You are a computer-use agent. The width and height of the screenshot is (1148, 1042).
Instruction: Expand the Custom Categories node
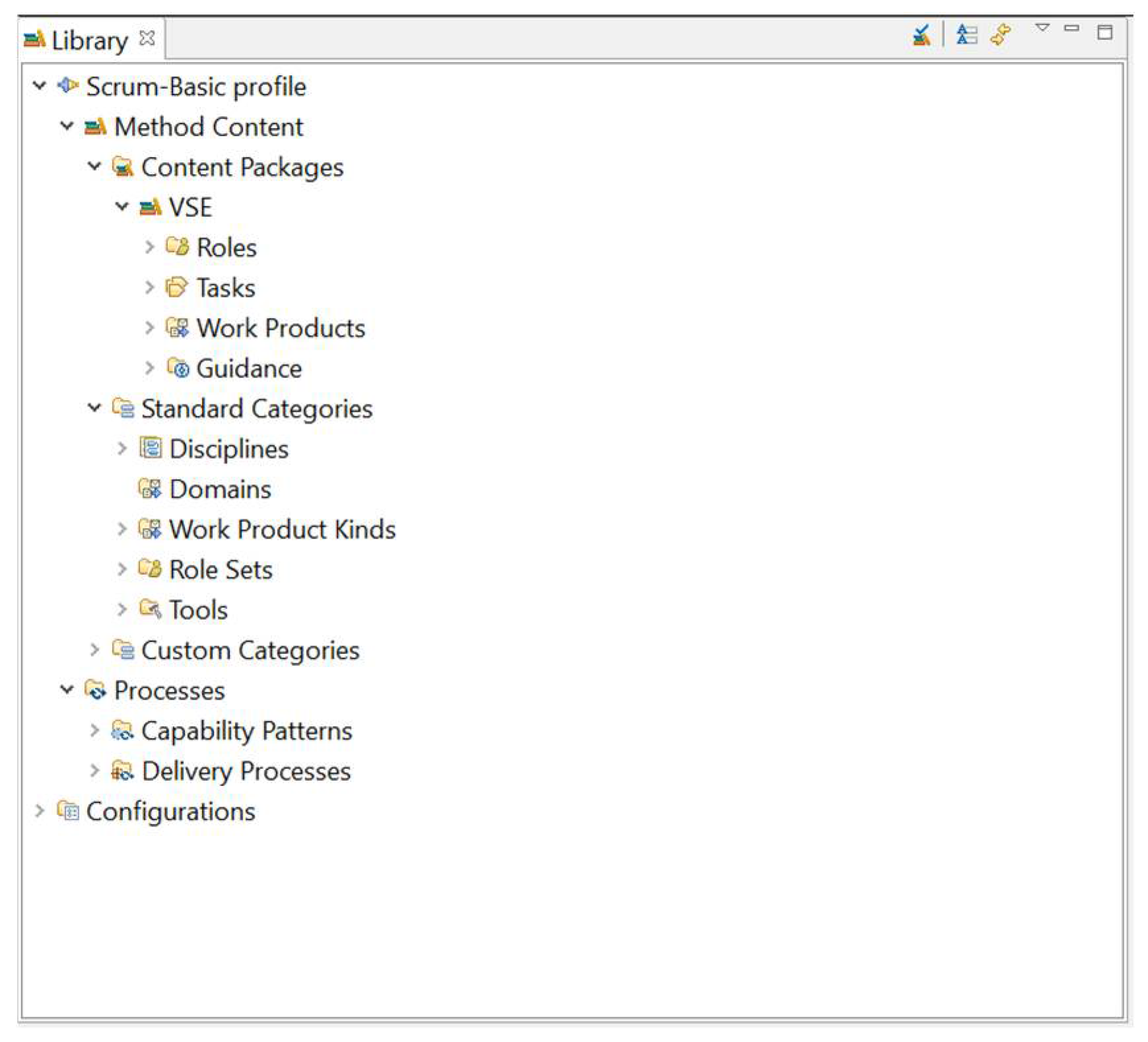(94, 649)
